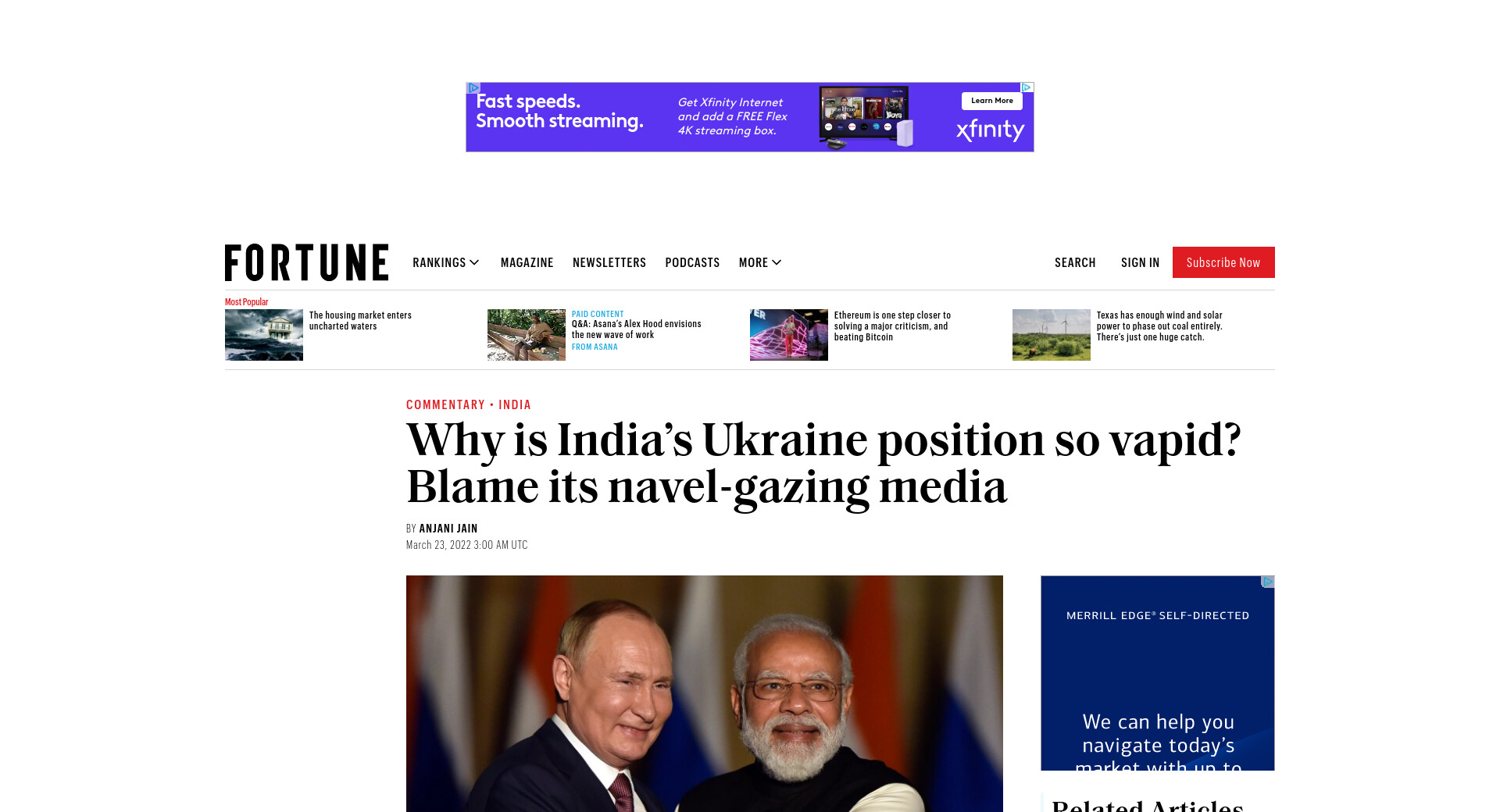Click Learn More on Xfinity ad
The height and width of the screenshot is (812, 1500).
click(992, 101)
